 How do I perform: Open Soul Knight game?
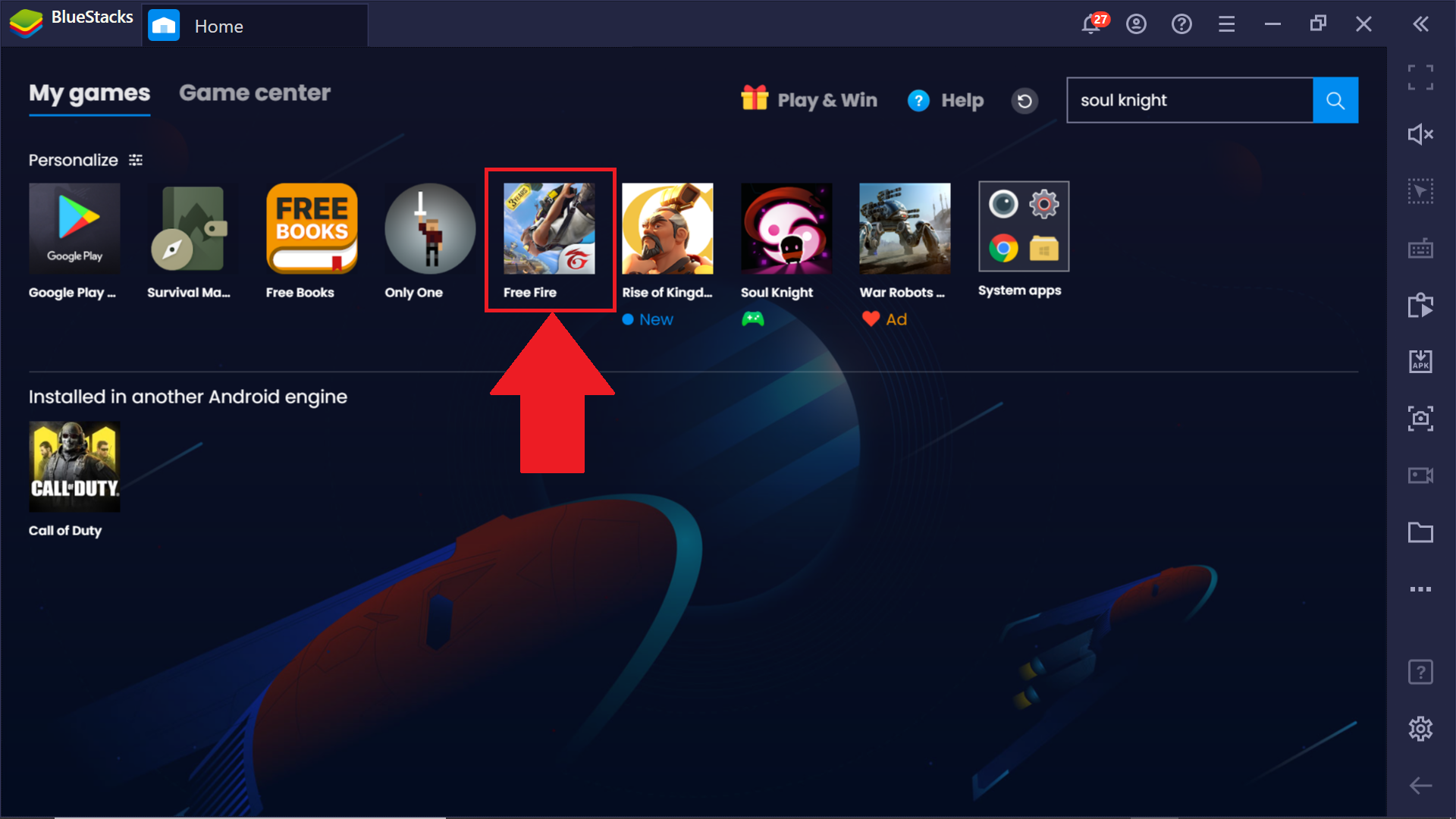(x=784, y=227)
